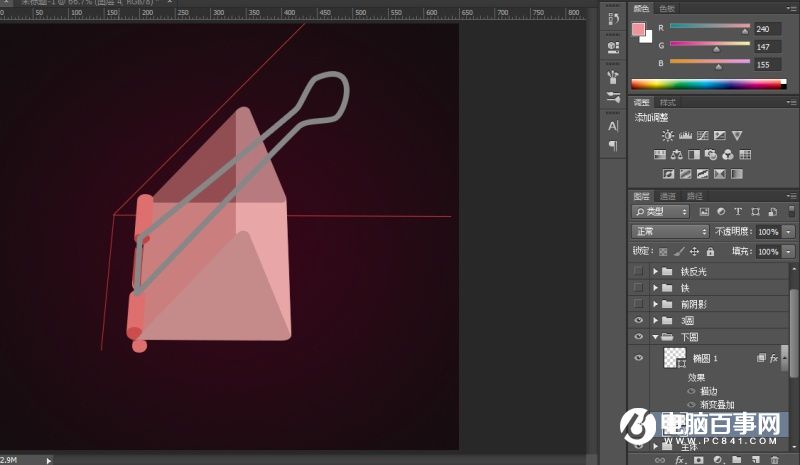
Task: Collapse effects list of 椭圆 1 layer
Action: point(785,358)
